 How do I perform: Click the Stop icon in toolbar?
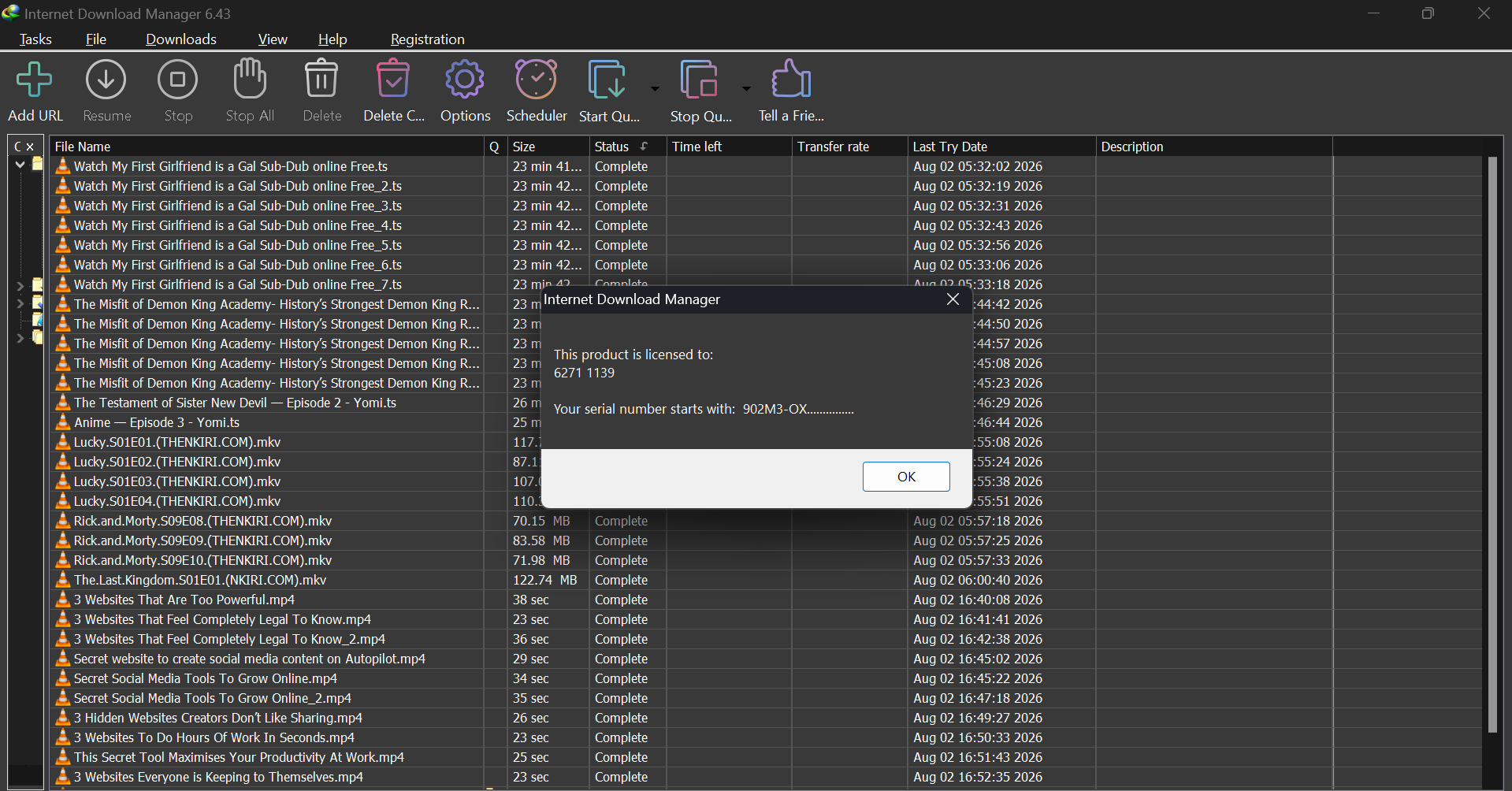[178, 80]
